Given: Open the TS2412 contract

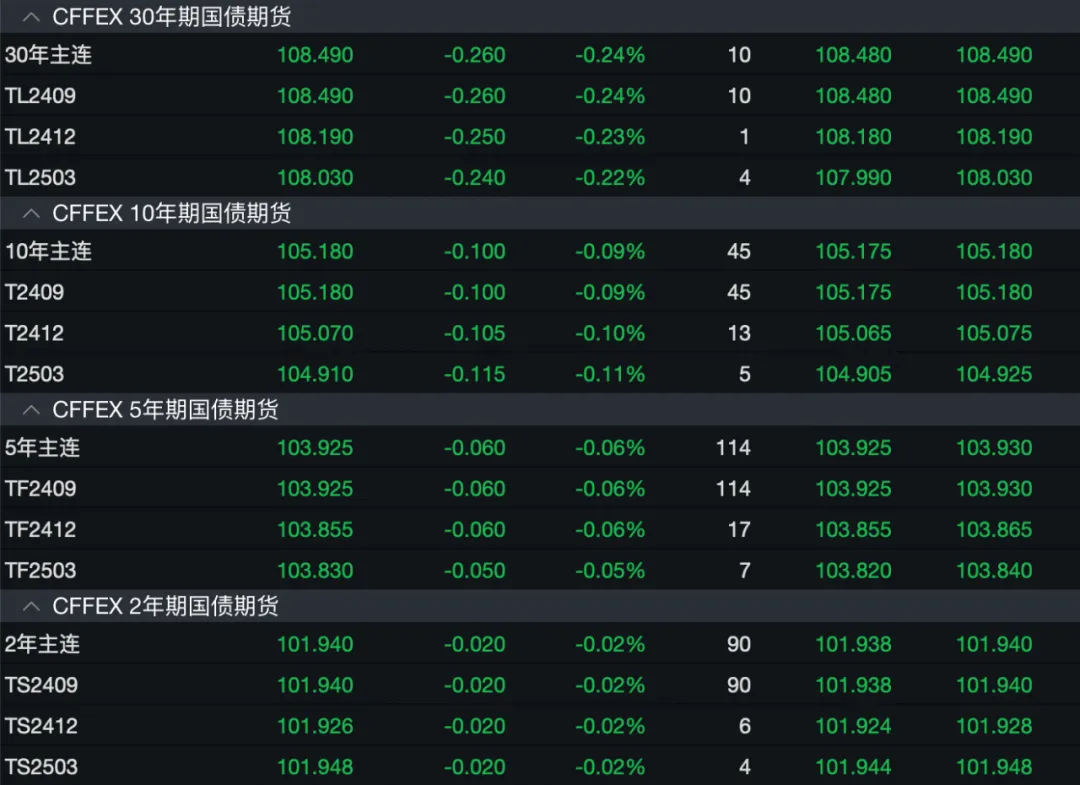Looking at the screenshot, I should (40, 726).
